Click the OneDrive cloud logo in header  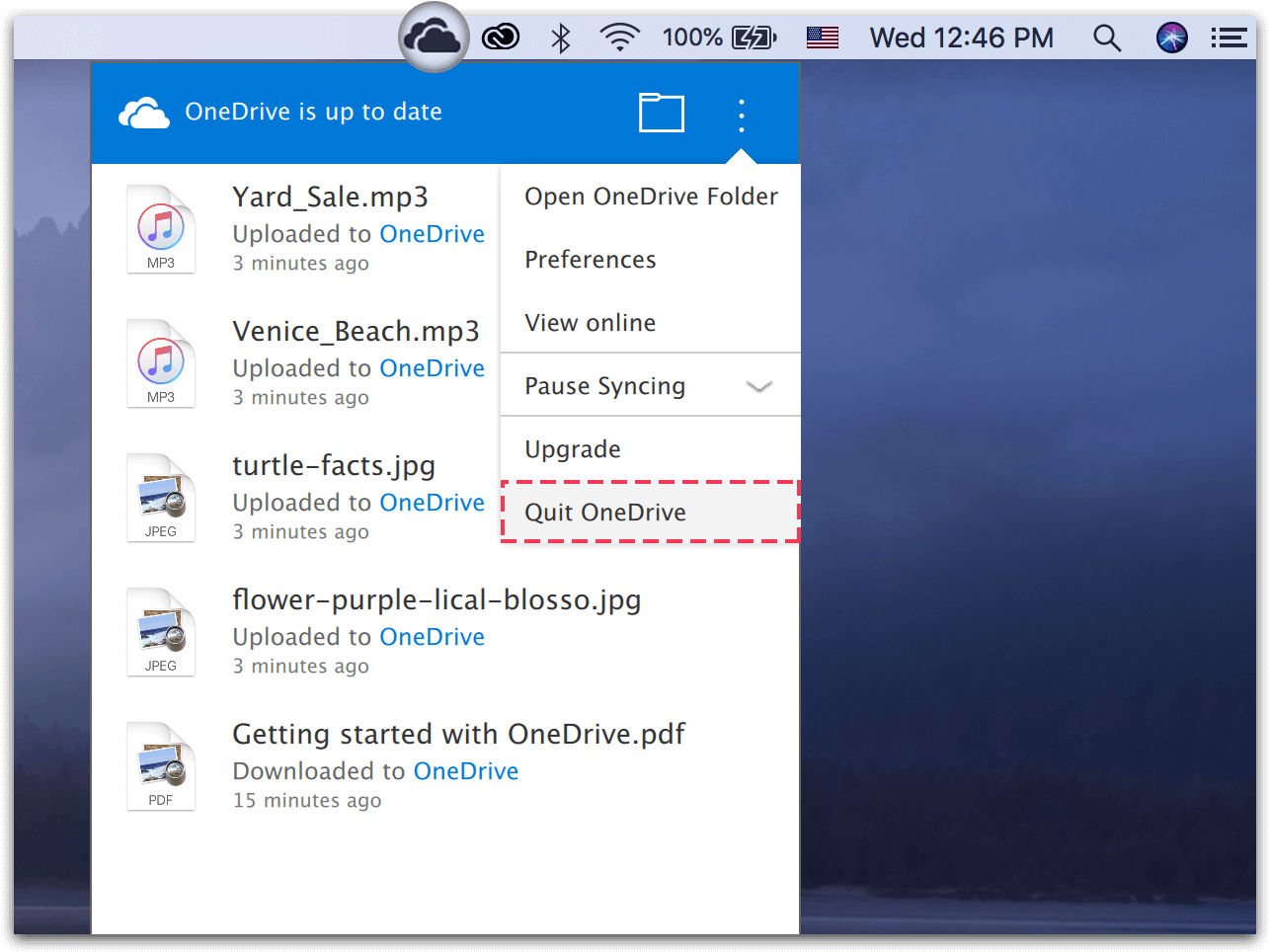point(144,114)
